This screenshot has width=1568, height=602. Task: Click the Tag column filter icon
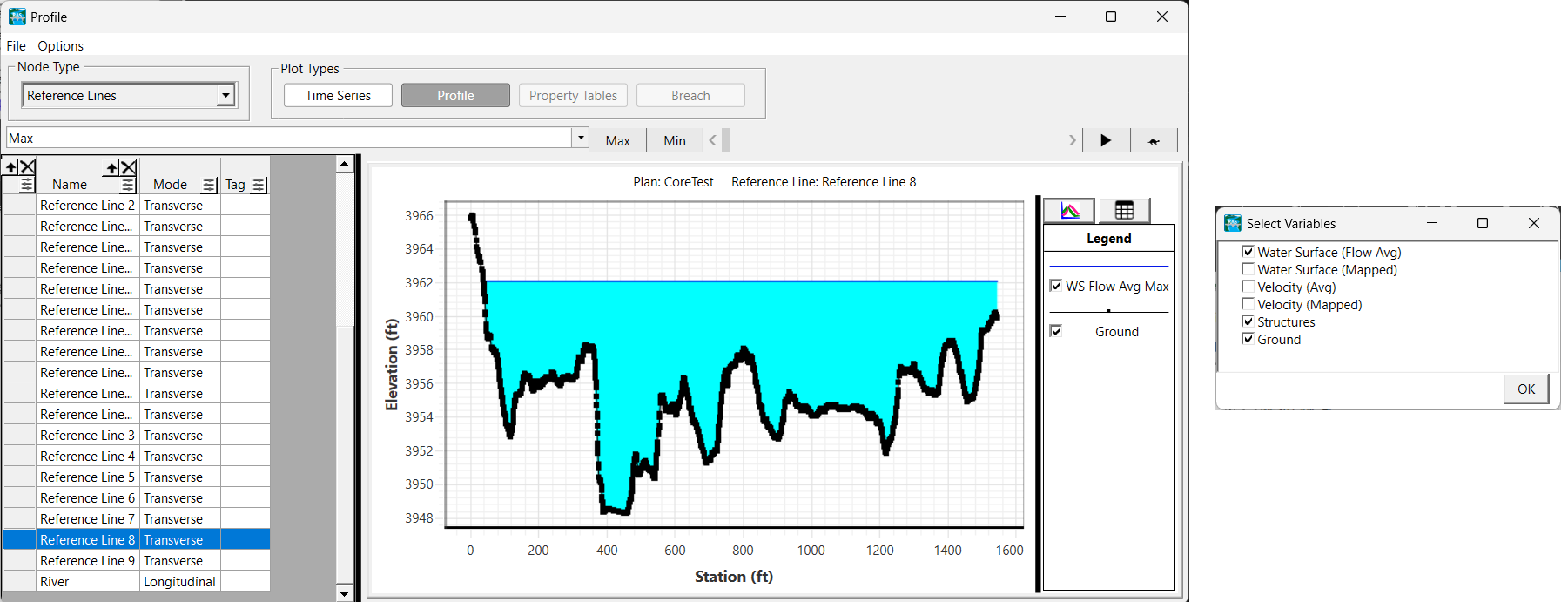click(x=259, y=185)
